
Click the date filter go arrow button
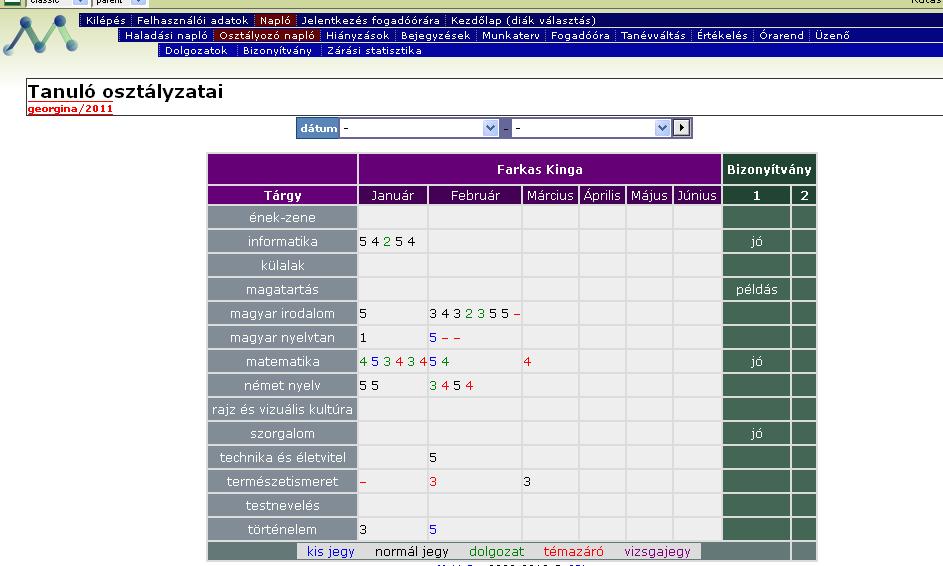[x=681, y=128]
